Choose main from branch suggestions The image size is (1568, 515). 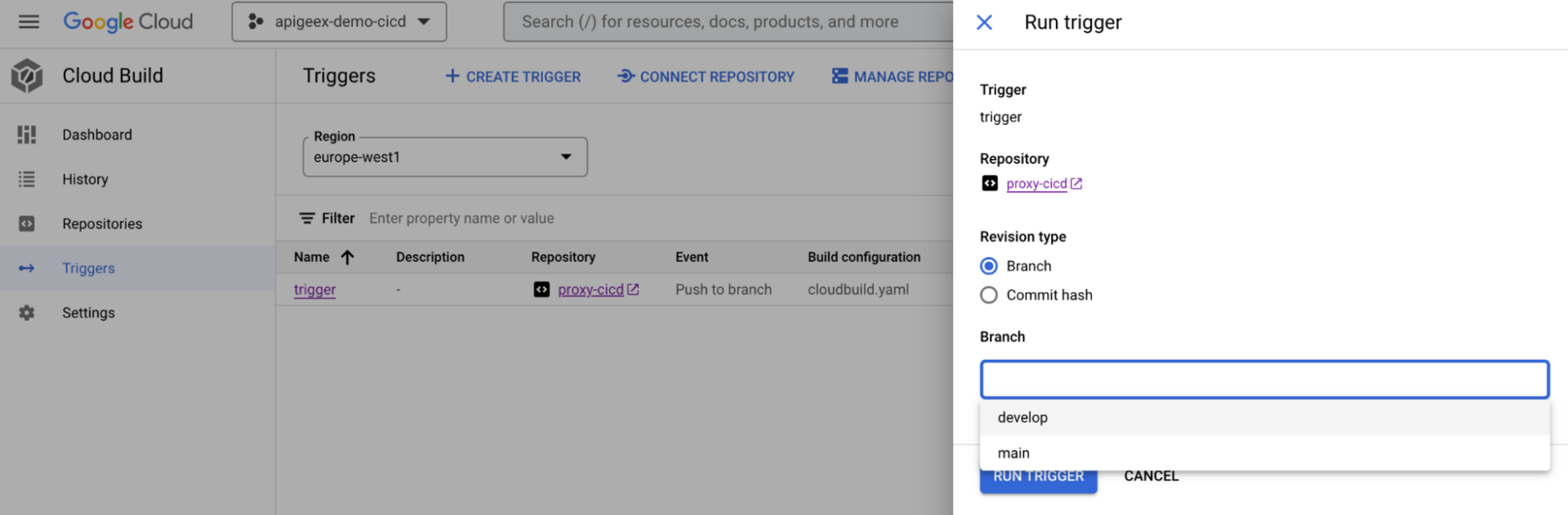[1013, 453]
